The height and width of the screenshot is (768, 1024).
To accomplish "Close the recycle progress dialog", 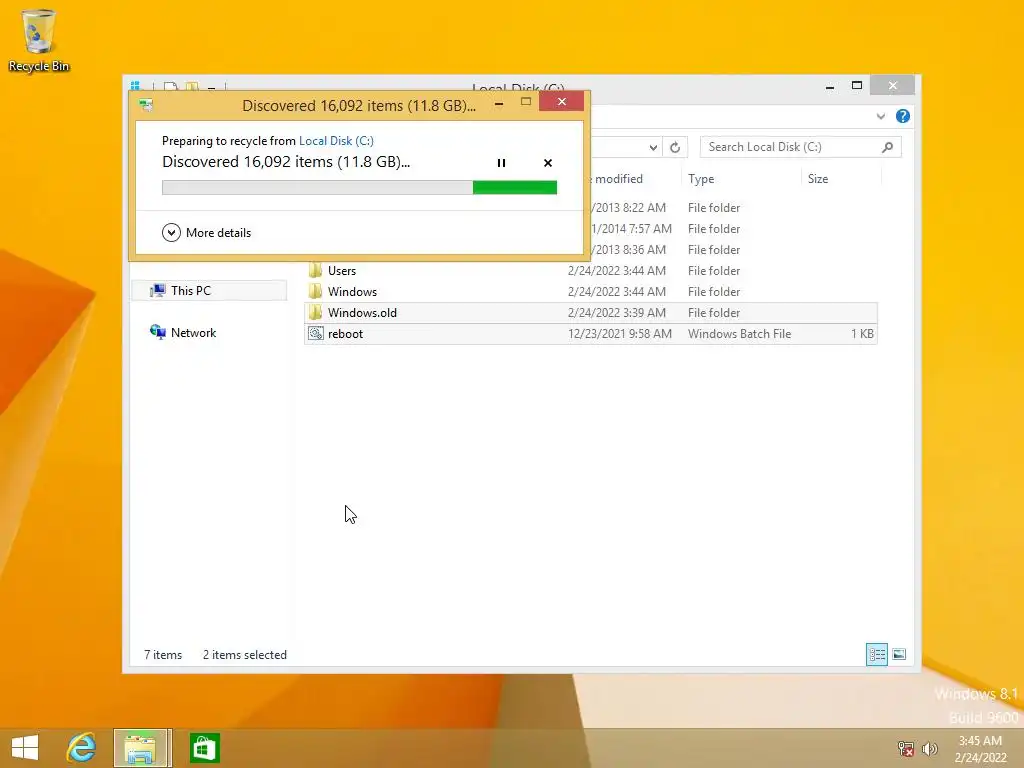I will click(562, 102).
